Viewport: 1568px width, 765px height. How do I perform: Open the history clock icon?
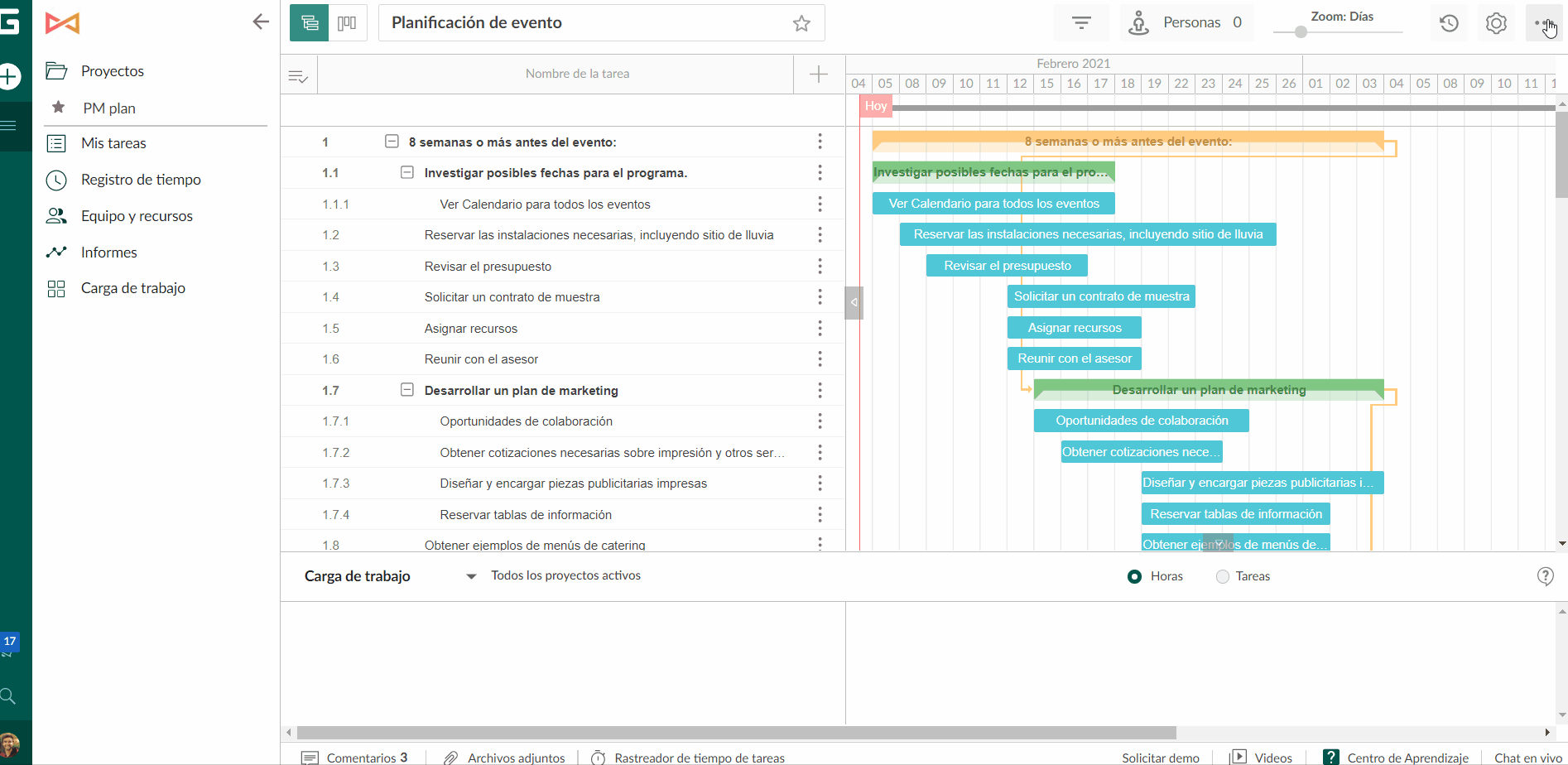[x=1449, y=22]
